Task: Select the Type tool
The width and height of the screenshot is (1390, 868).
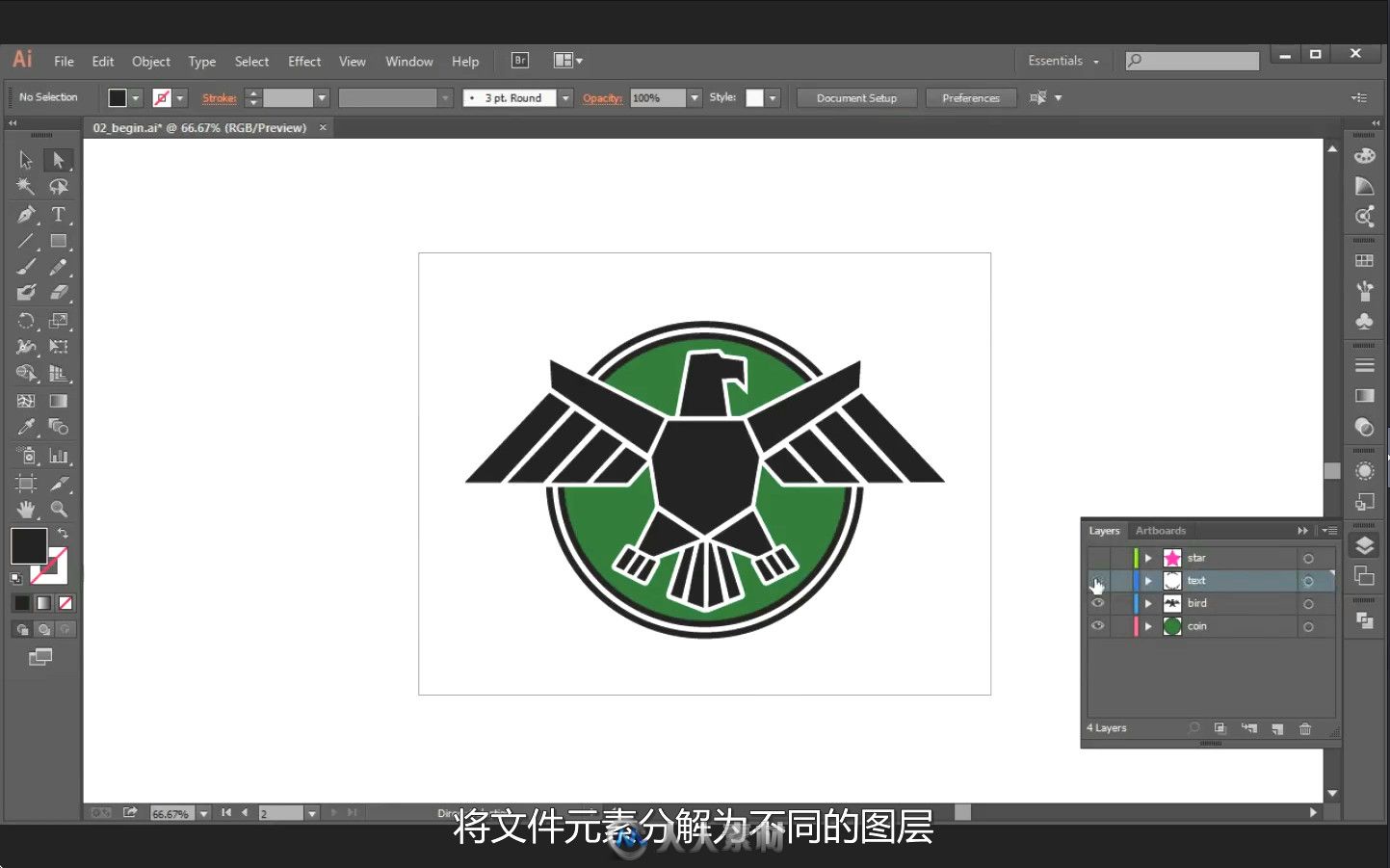Action: (59, 214)
